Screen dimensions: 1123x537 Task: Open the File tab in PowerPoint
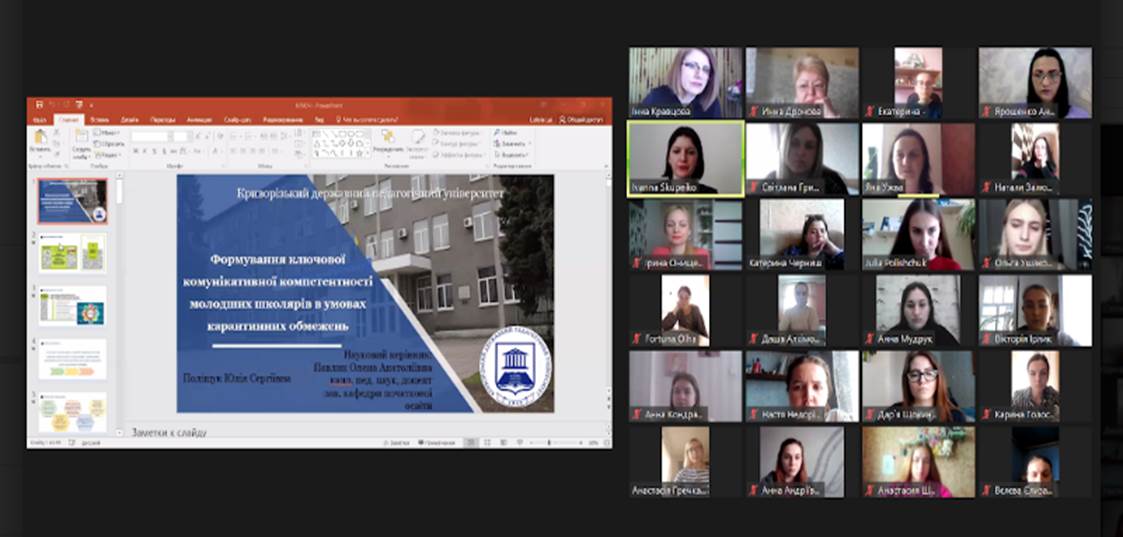(40, 119)
